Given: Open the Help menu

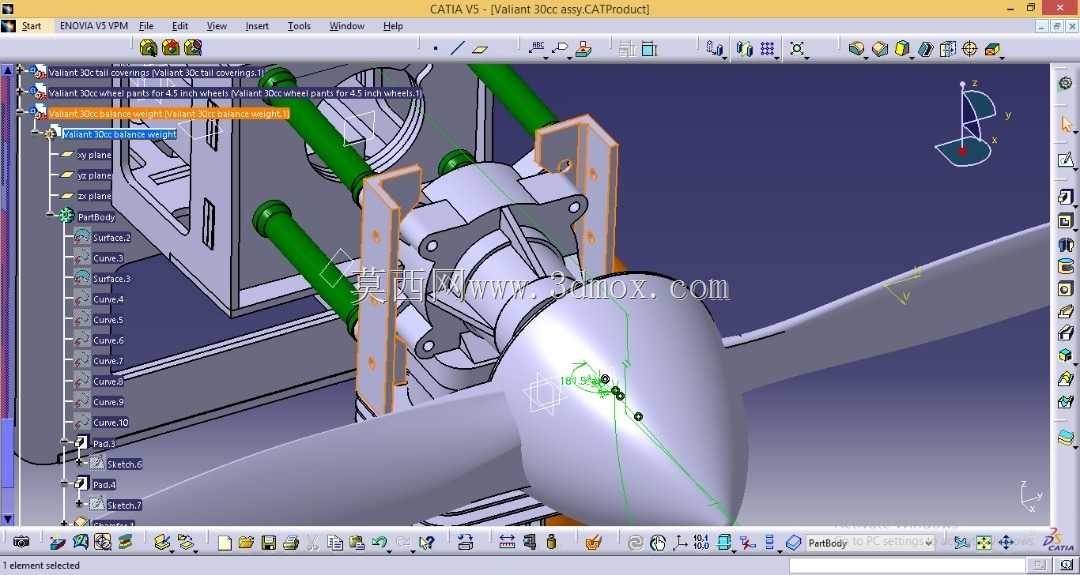Looking at the screenshot, I should [393, 26].
